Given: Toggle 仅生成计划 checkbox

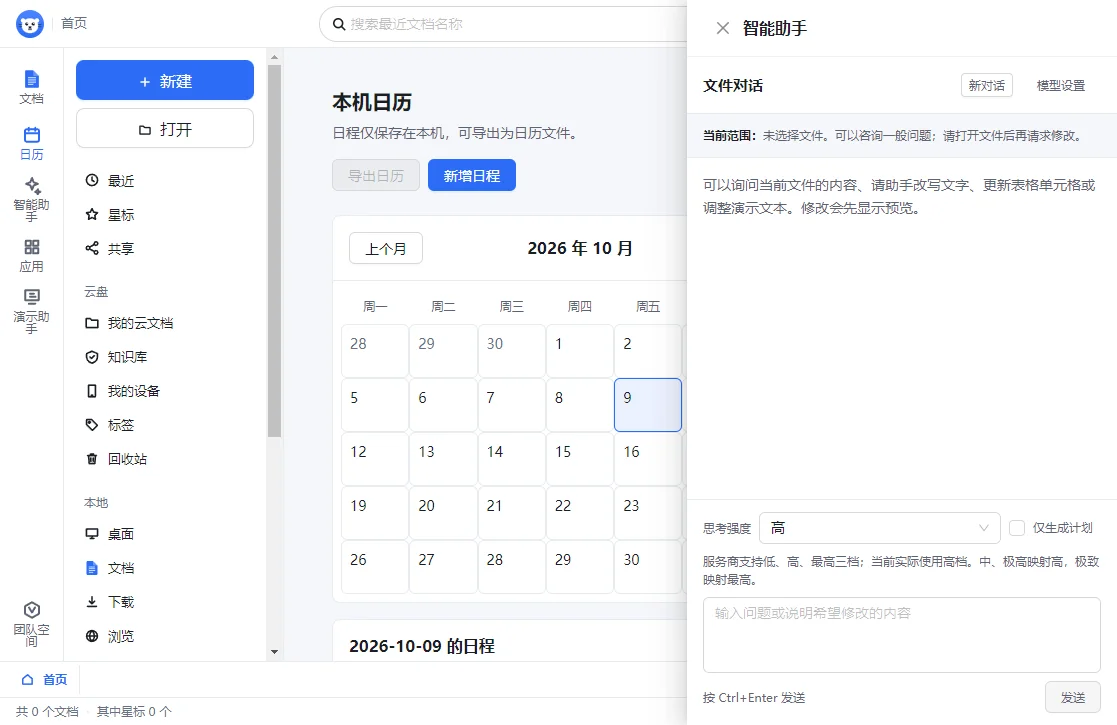Looking at the screenshot, I should (1017, 528).
